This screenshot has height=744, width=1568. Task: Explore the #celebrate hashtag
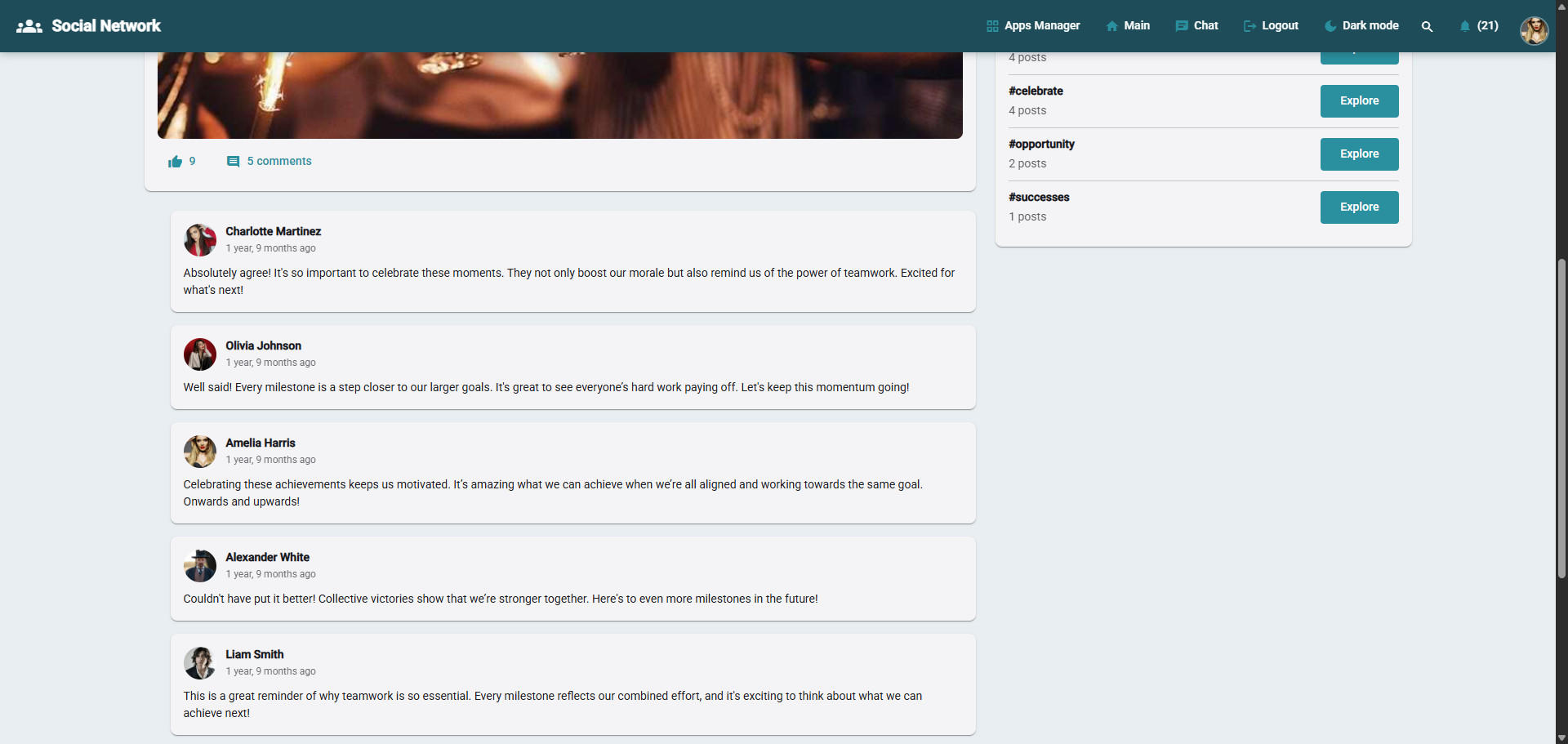[1359, 101]
